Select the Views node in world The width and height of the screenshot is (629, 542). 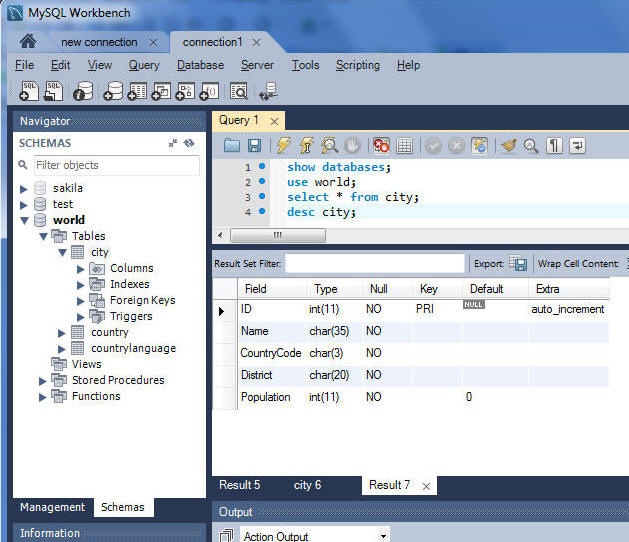[86, 364]
